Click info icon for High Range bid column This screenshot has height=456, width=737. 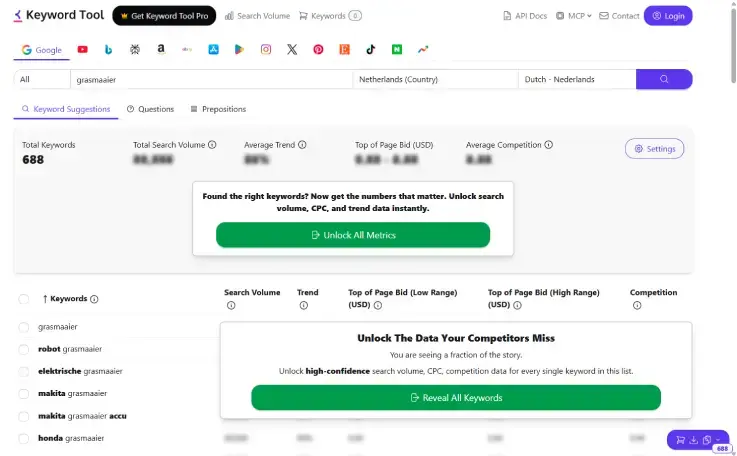click(x=517, y=306)
